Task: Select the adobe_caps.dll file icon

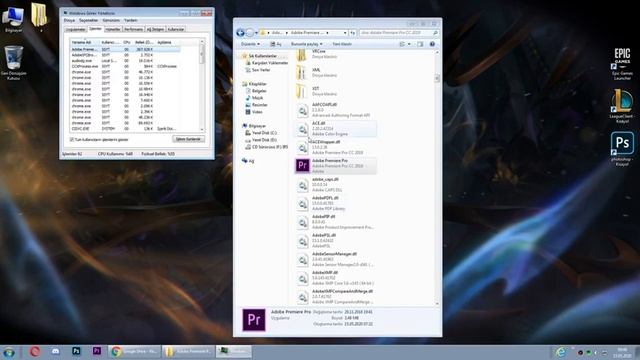Action: pyautogui.click(x=302, y=185)
